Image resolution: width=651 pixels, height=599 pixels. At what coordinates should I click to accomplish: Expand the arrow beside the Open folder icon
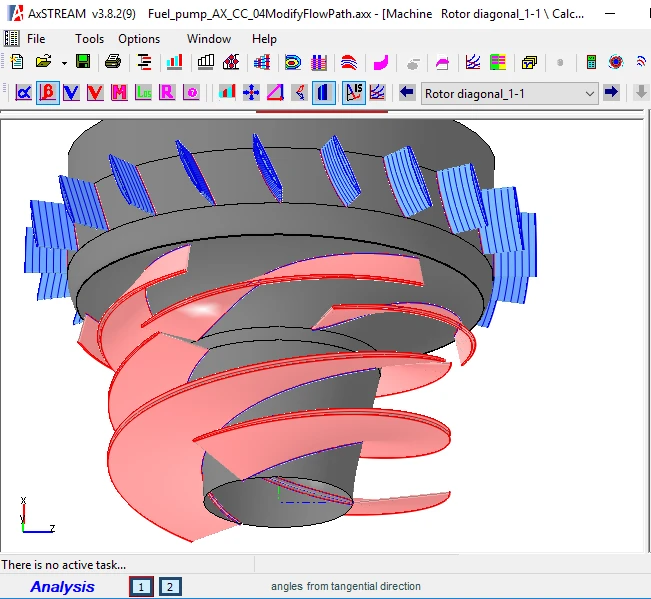pyautogui.click(x=64, y=62)
